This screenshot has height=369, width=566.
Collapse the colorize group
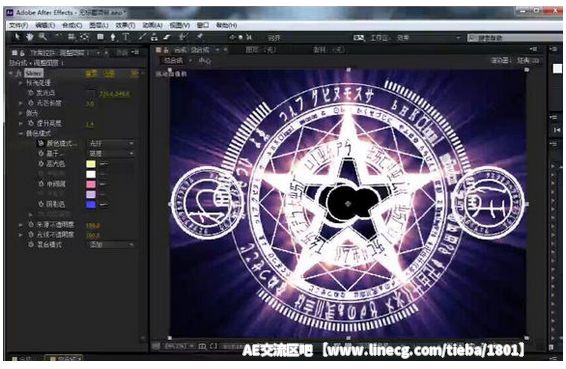click(21, 134)
